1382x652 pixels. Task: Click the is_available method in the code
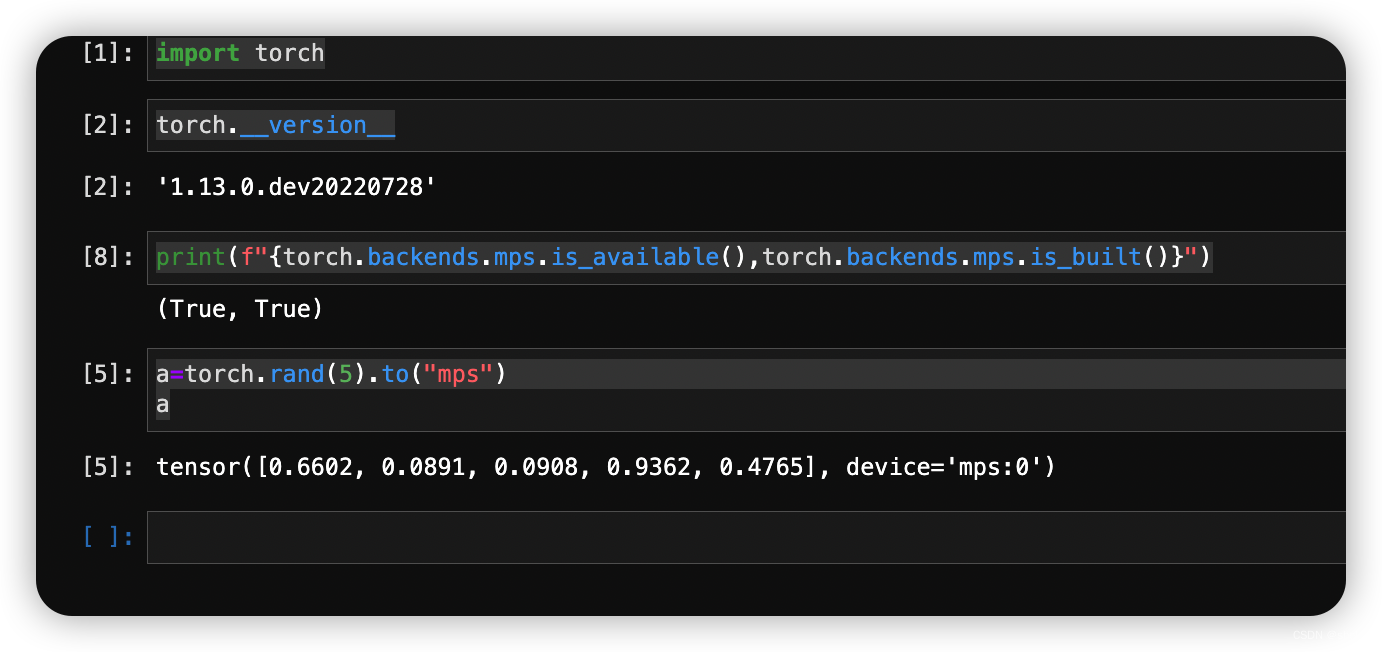point(635,257)
